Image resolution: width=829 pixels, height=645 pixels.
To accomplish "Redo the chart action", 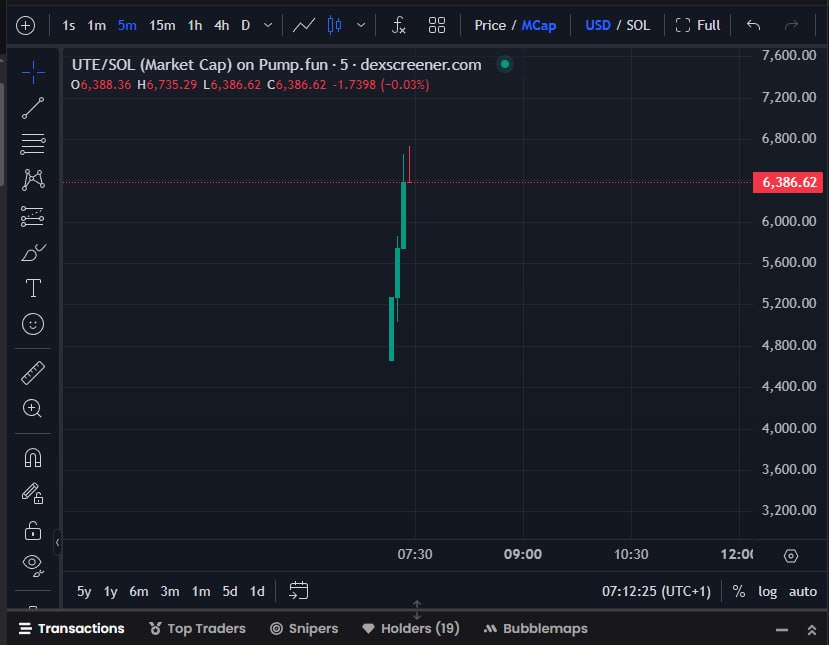I will [x=791, y=25].
